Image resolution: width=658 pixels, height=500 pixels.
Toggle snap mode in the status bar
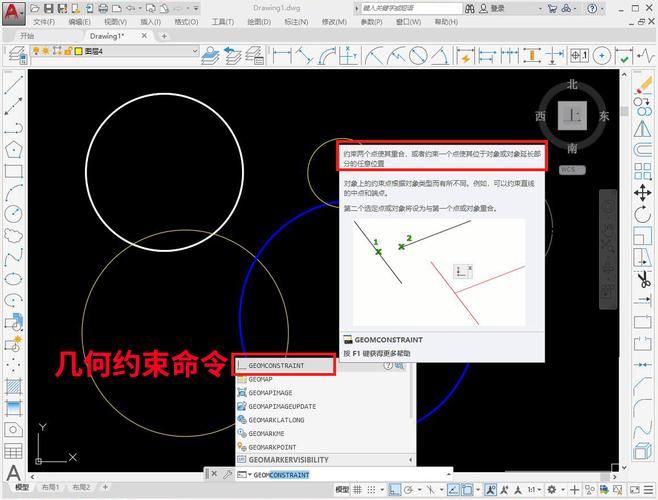[371, 489]
